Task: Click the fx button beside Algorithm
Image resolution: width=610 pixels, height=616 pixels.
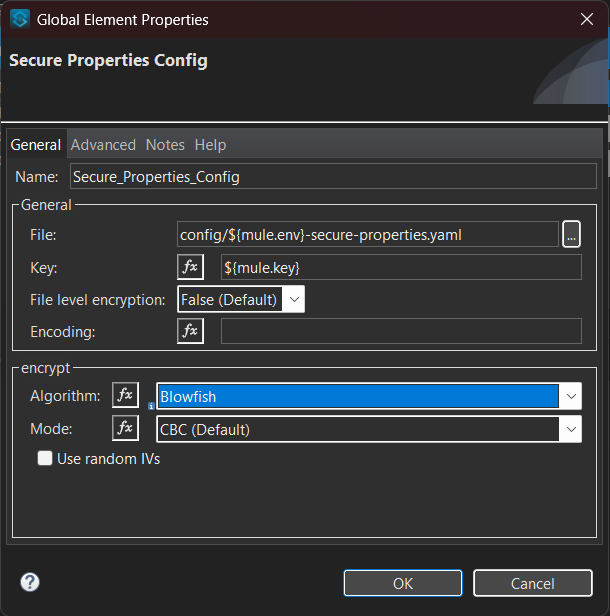Action: tap(125, 396)
